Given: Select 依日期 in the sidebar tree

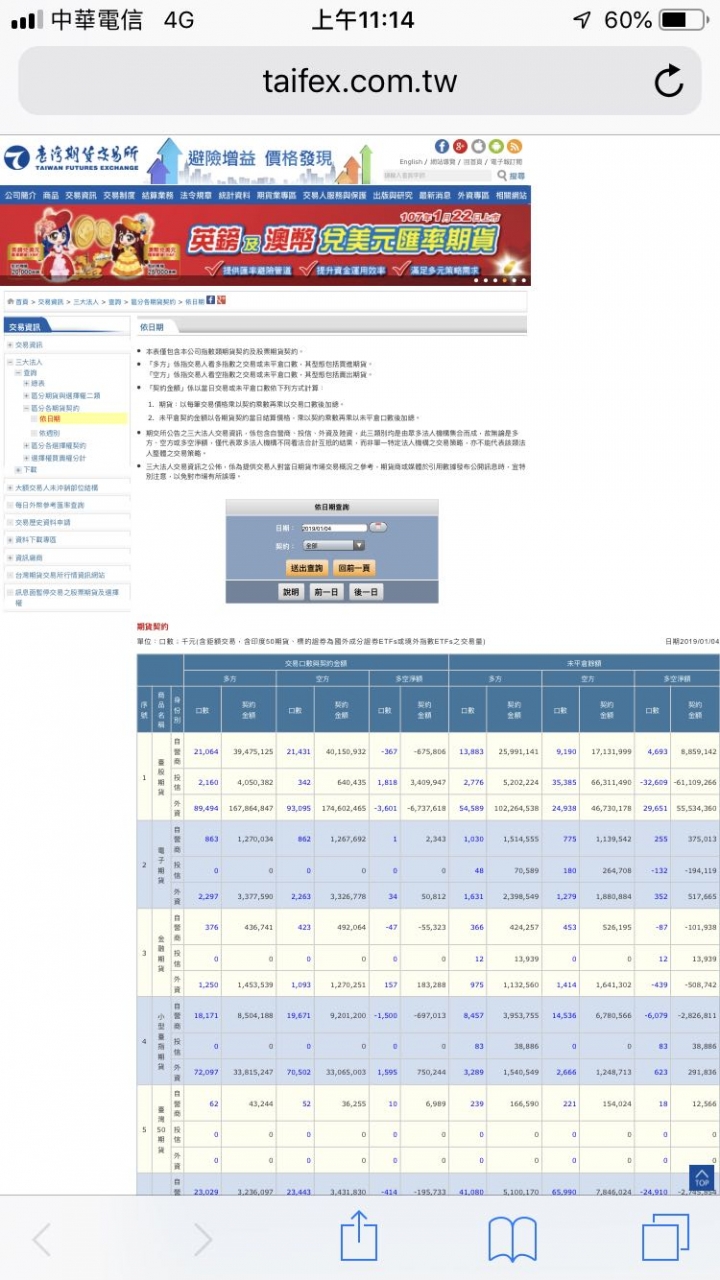Looking at the screenshot, I should 49,420.
